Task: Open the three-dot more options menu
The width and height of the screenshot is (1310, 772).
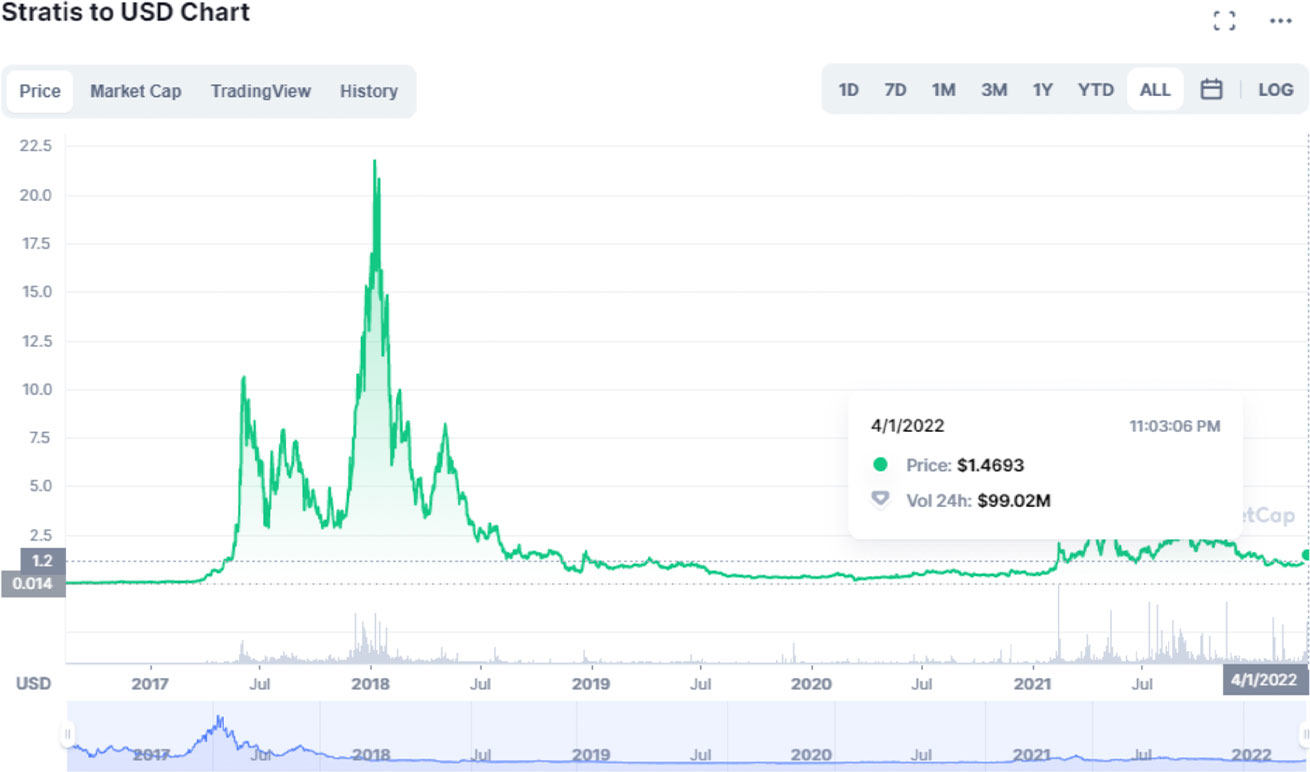Action: point(1280,21)
